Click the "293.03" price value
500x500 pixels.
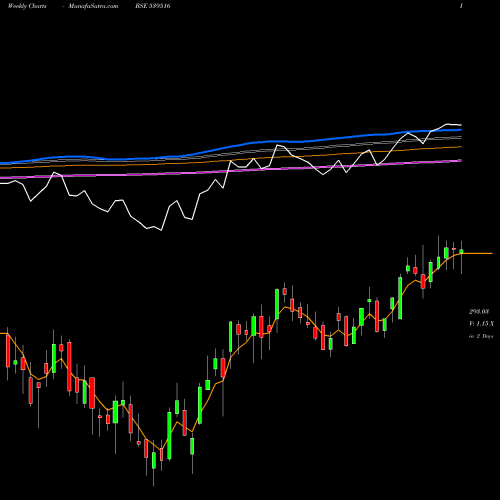479,311
